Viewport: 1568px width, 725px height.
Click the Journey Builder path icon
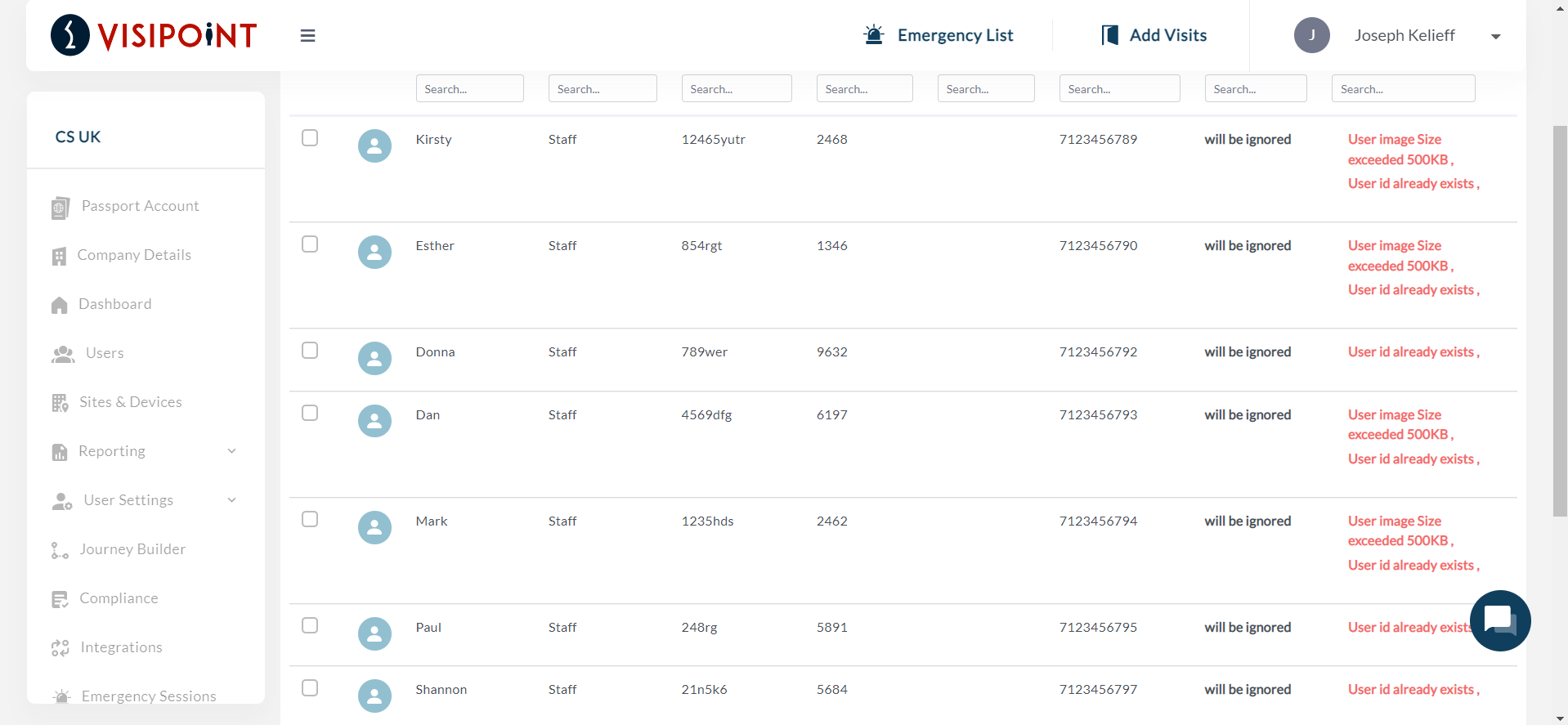tap(60, 550)
